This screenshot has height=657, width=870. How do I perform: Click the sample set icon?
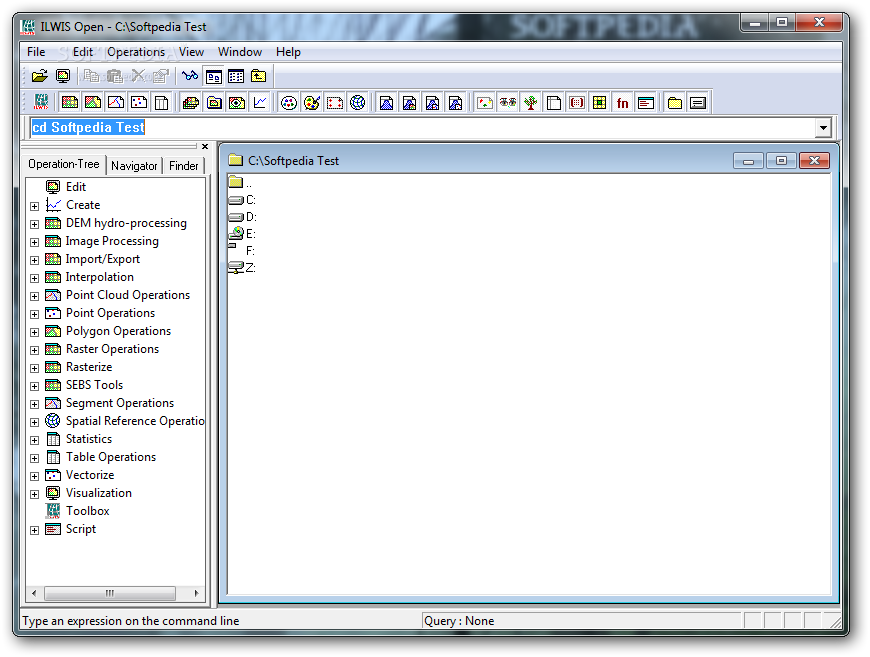point(485,102)
